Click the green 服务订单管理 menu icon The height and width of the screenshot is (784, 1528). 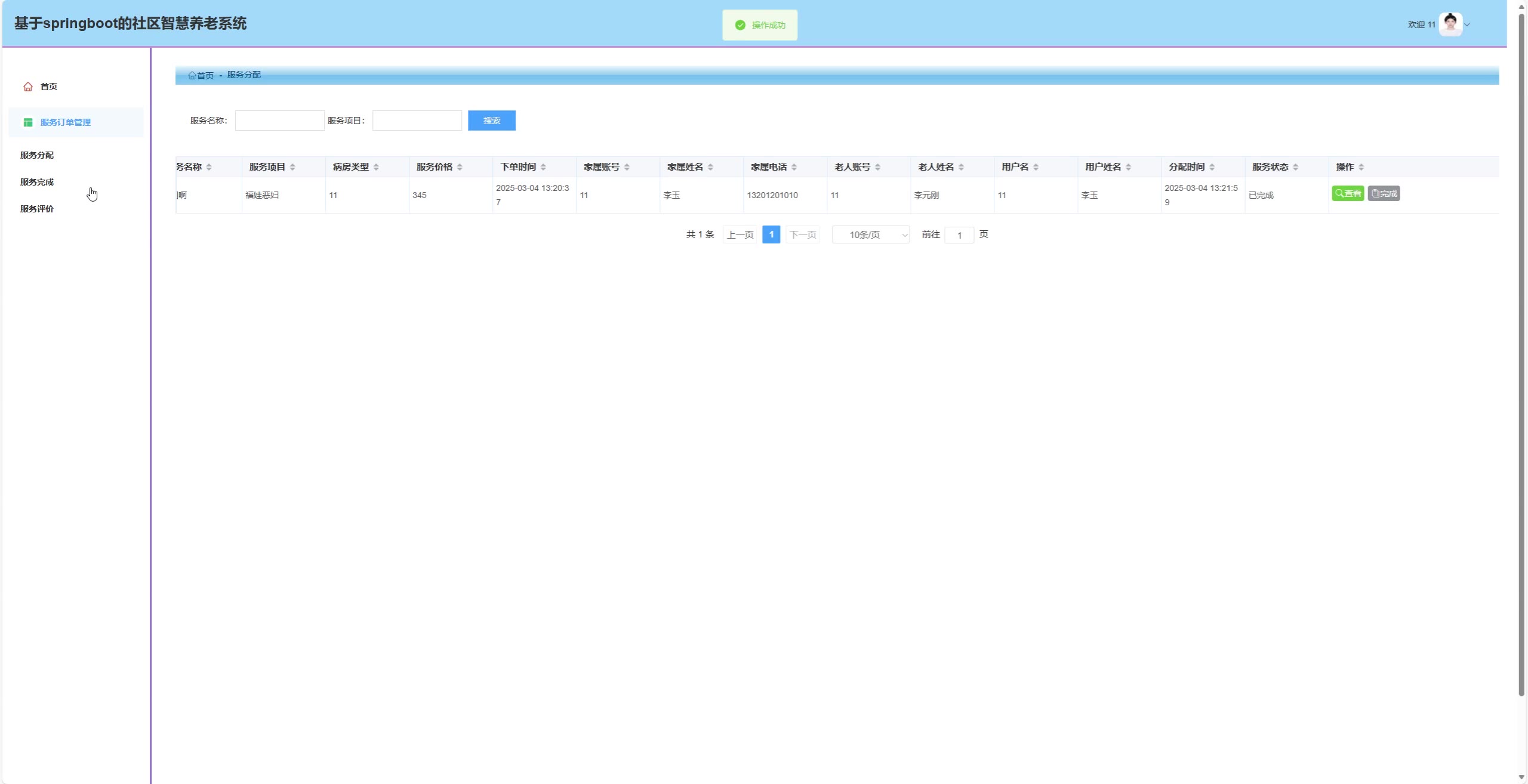tap(28, 122)
